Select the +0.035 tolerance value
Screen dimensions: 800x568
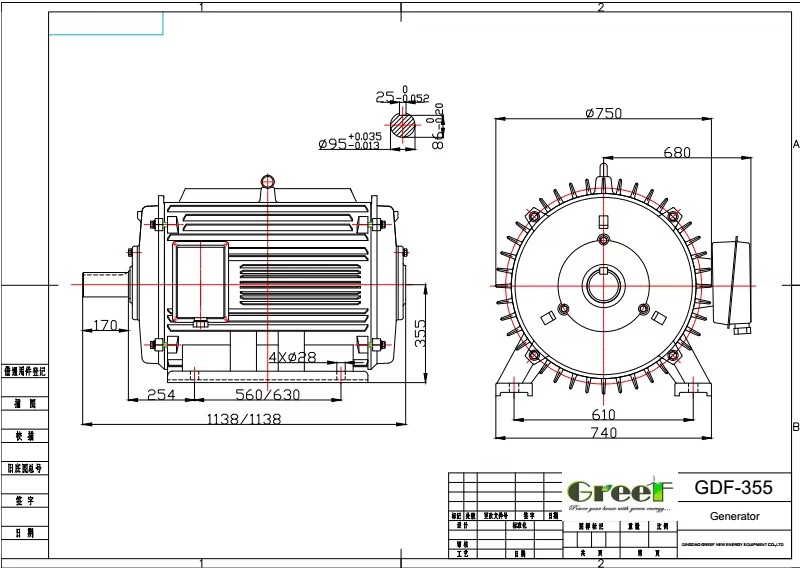pyautogui.click(x=365, y=136)
